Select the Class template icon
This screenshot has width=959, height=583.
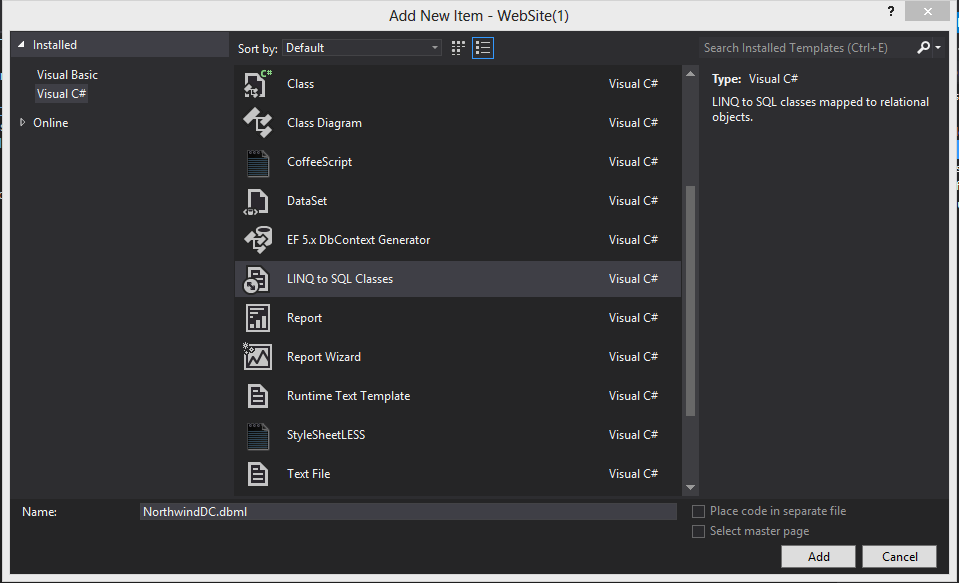coord(257,84)
